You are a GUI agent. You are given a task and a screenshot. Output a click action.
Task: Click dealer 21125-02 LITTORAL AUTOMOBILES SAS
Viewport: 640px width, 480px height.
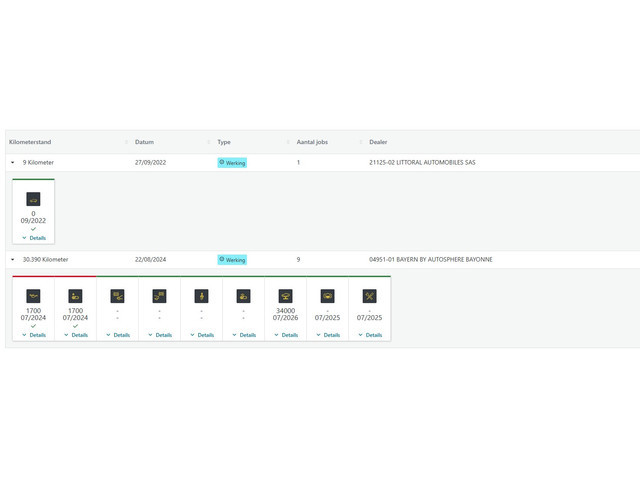[422, 162]
